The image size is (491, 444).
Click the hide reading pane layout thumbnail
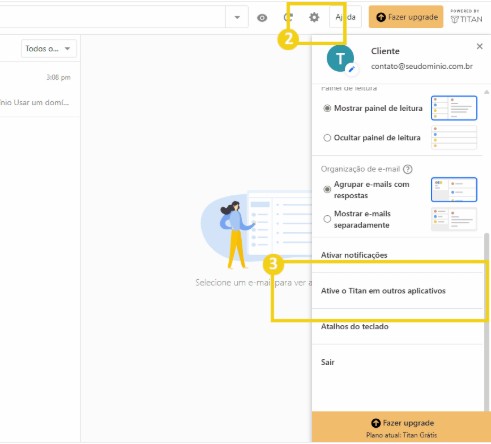(454, 137)
